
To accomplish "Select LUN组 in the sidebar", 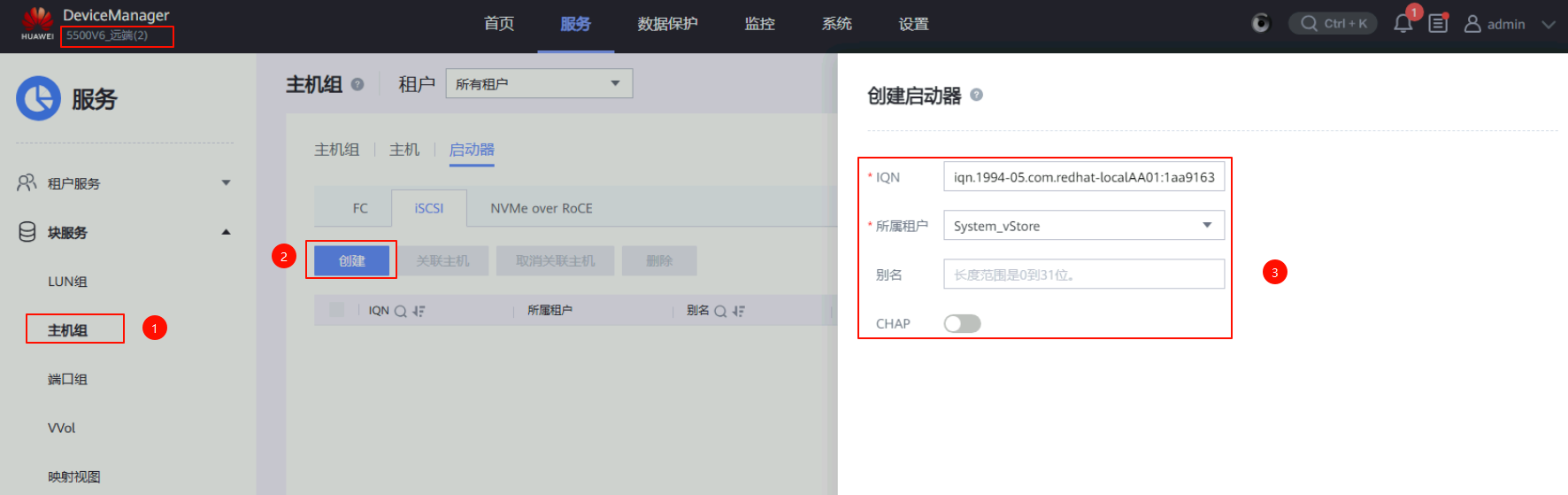I will point(67,282).
